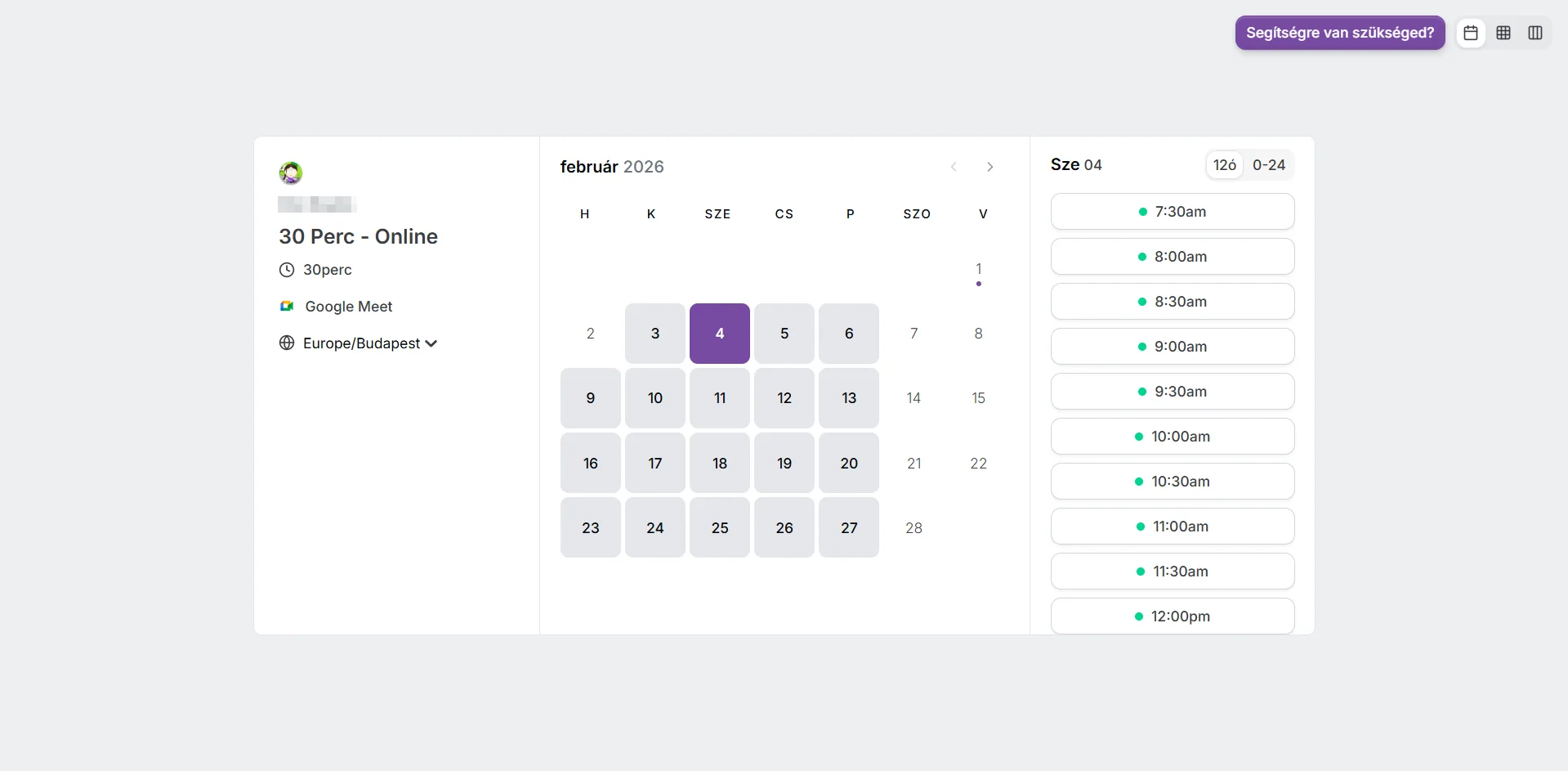This screenshot has width=1568, height=771.
Task: Click the host avatar picture
Action: [x=291, y=173]
